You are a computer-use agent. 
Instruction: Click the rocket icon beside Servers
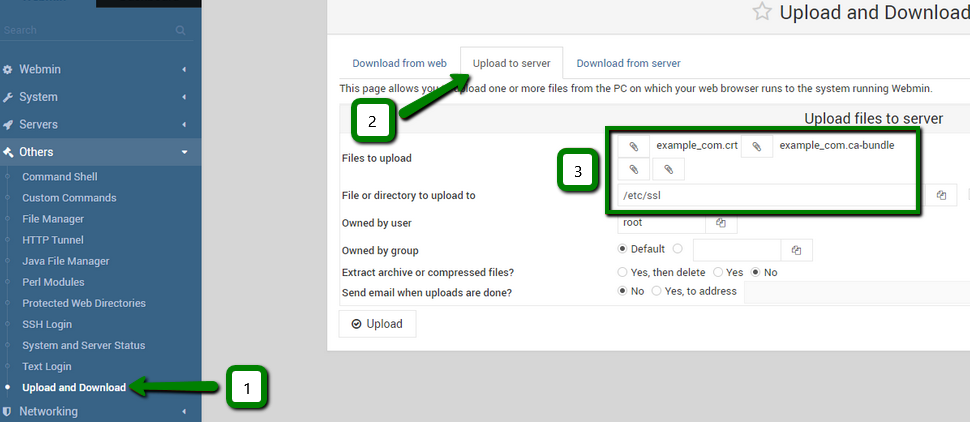point(8,124)
